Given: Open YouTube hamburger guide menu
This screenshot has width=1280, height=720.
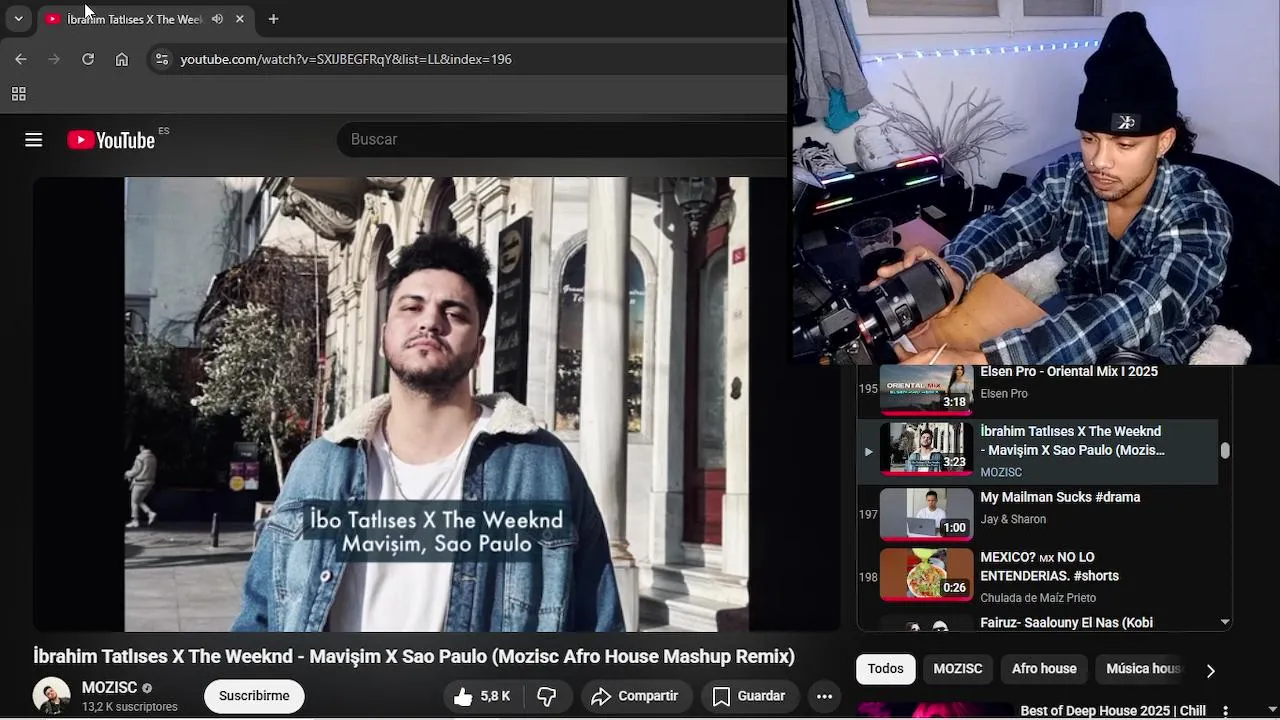Looking at the screenshot, I should 34,140.
